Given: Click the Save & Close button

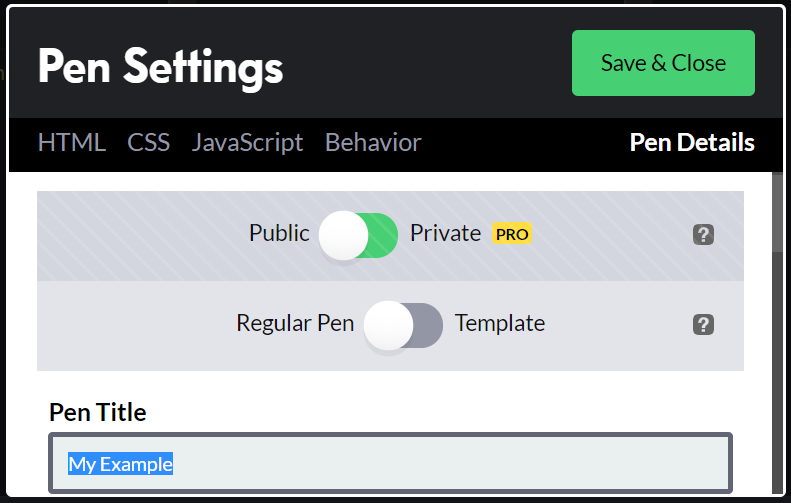Looking at the screenshot, I should pos(663,63).
